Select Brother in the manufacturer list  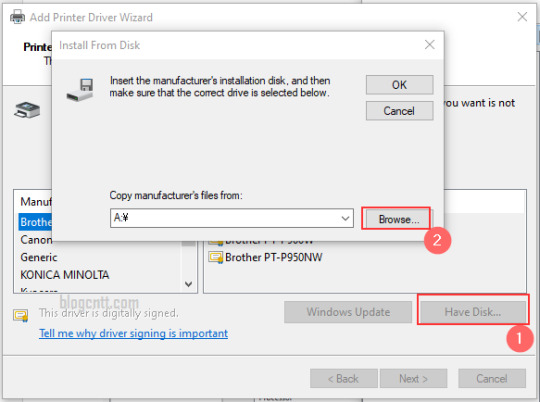point(35,222)
